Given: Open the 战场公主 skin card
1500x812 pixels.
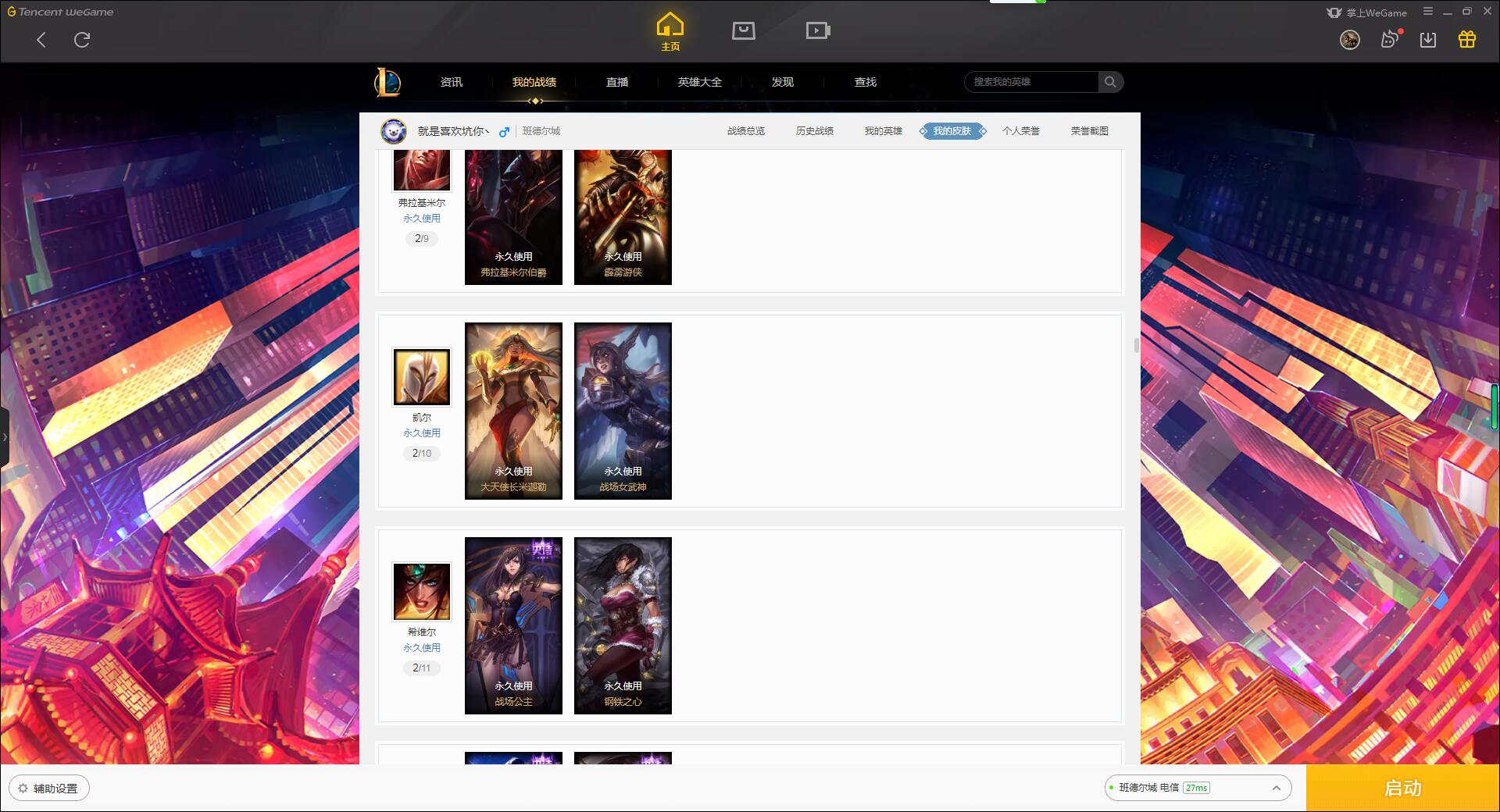Looking at the screenshot, I should click(x=513, y=625).
